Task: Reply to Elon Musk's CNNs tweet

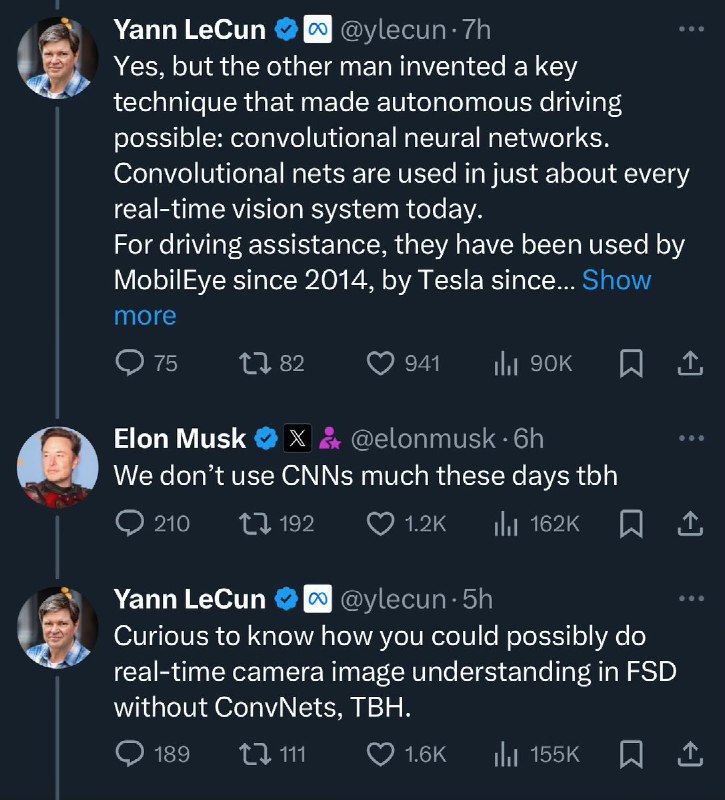Action: click(131, 523)
